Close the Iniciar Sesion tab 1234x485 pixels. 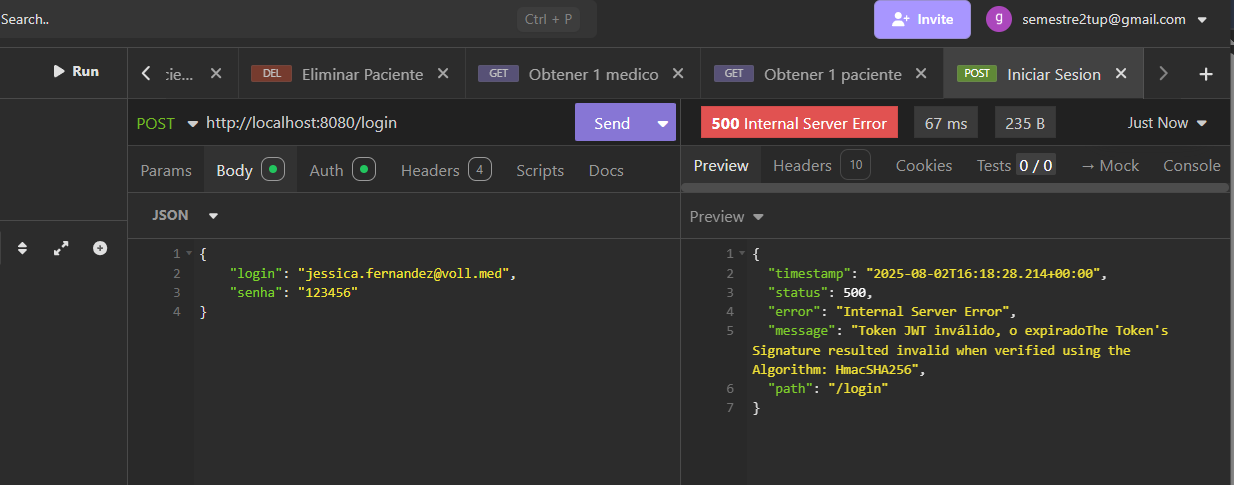tap(1121, 74)
